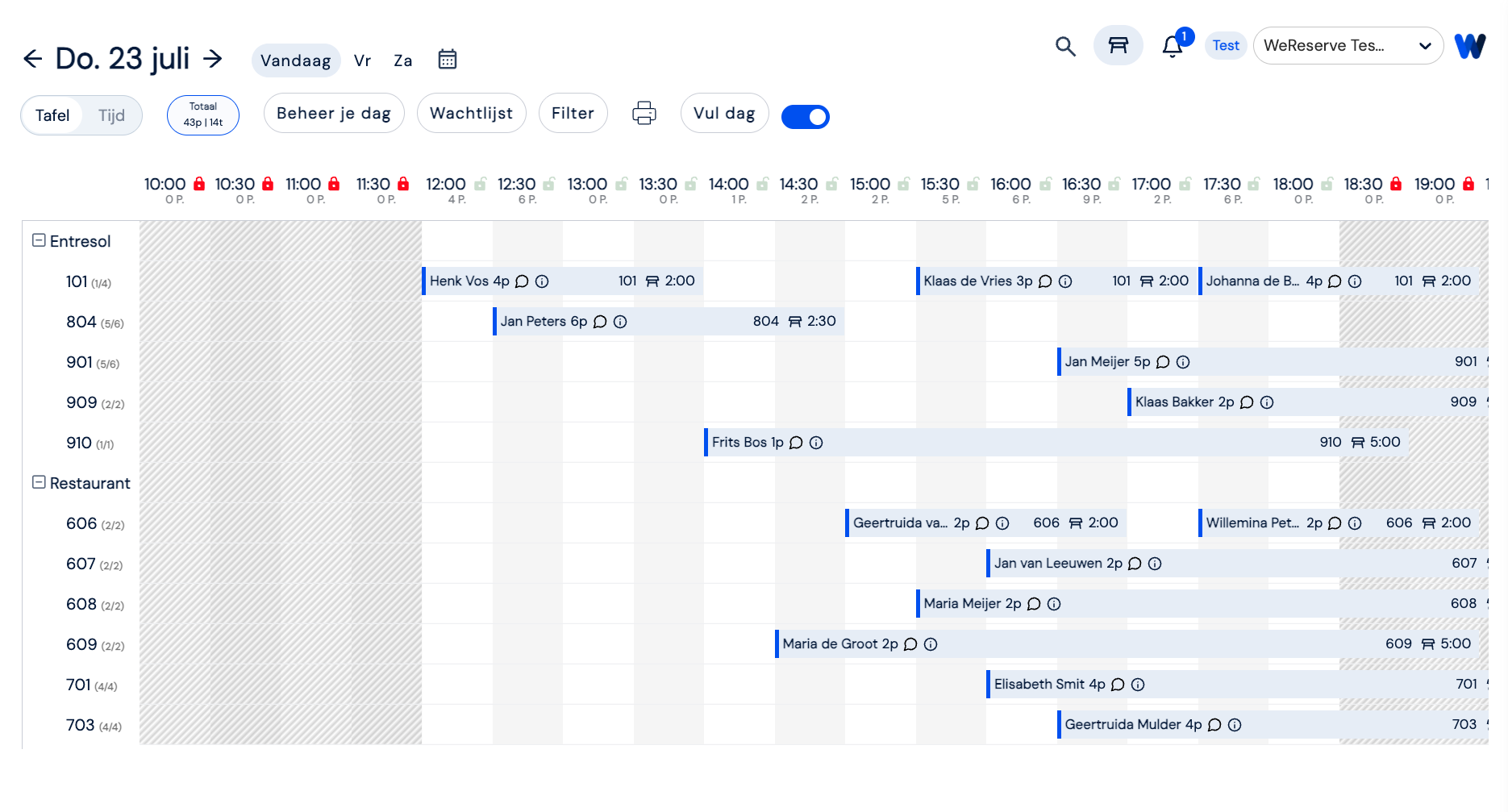
Task: Open notifications bell
Action: click(x=1173, y=47)
